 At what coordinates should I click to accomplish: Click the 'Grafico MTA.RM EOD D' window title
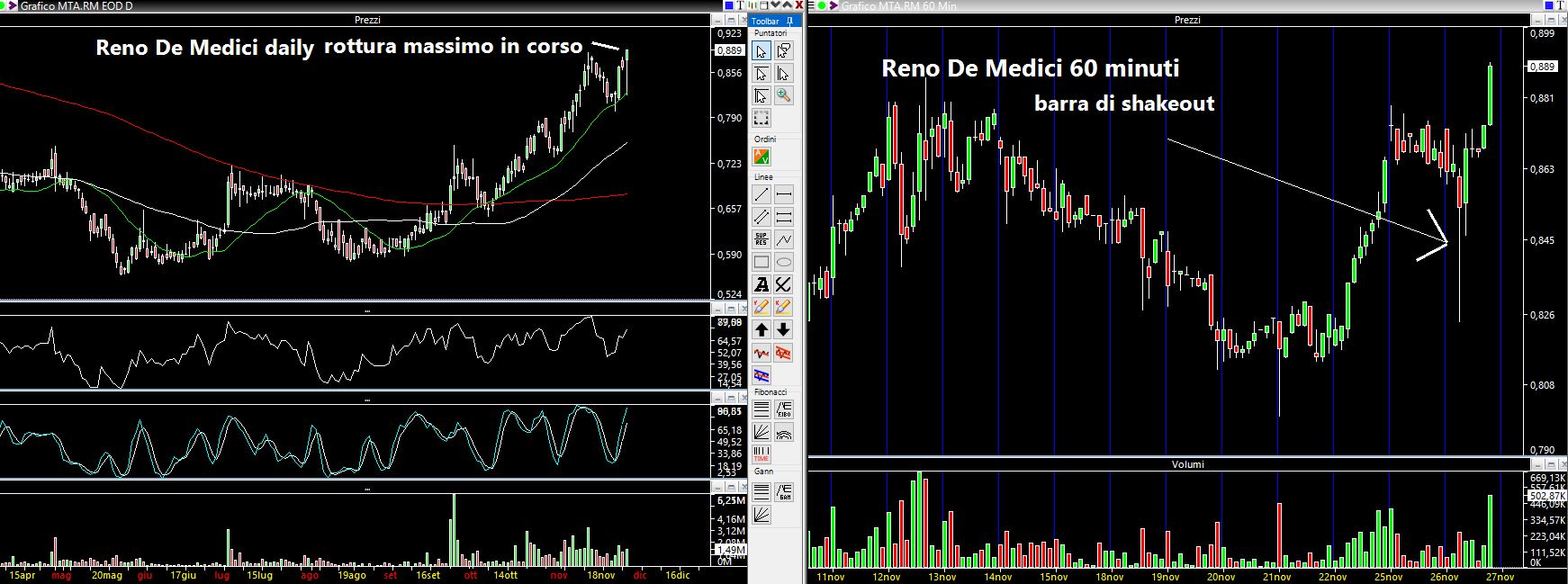(76, 6)
